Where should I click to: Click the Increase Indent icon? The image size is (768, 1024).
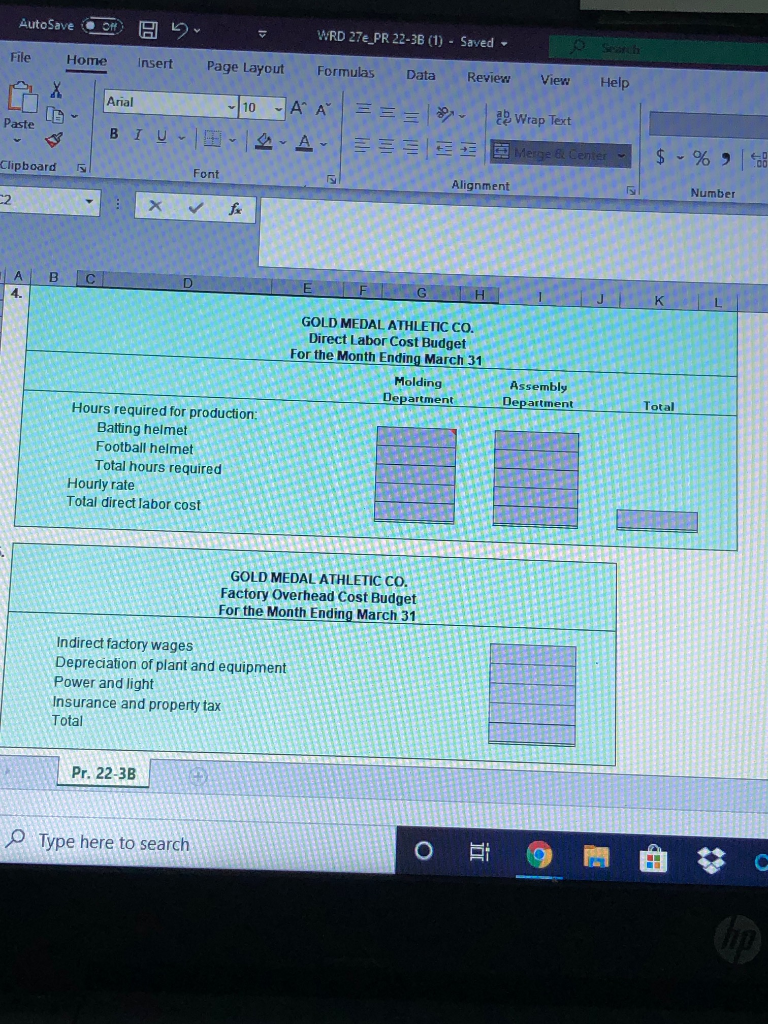pyautogui.click(x=468, y=150)
